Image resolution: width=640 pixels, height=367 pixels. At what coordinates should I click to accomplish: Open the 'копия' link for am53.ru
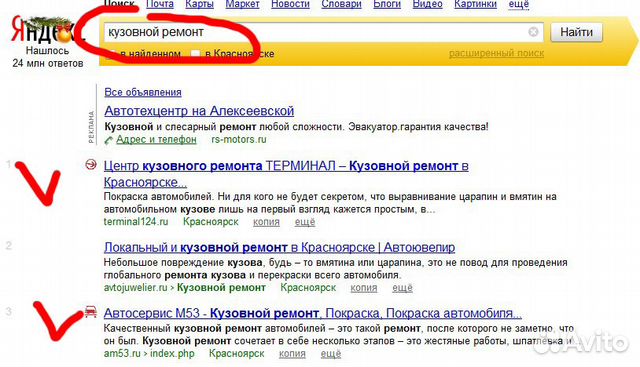click(x=292, y=354)
